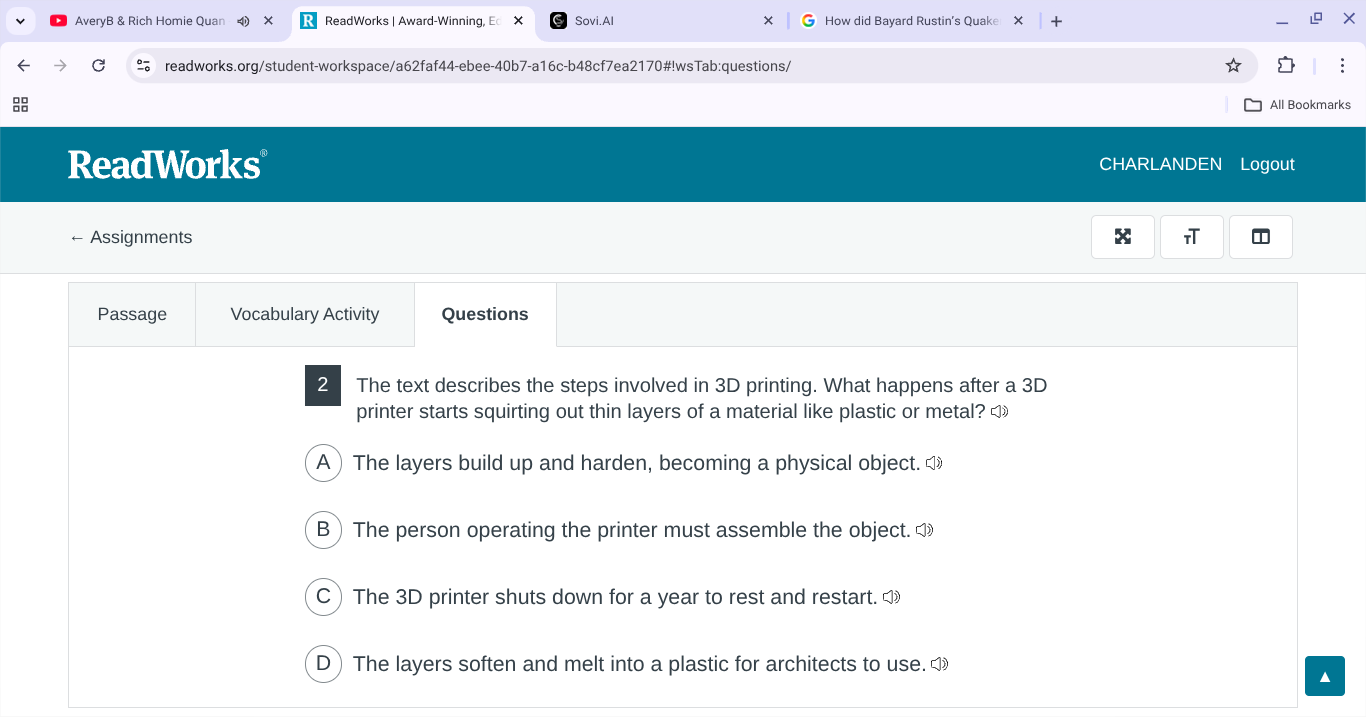
Task: Open the tab search dropdown chevron
Action: click(x=20, y=20)
